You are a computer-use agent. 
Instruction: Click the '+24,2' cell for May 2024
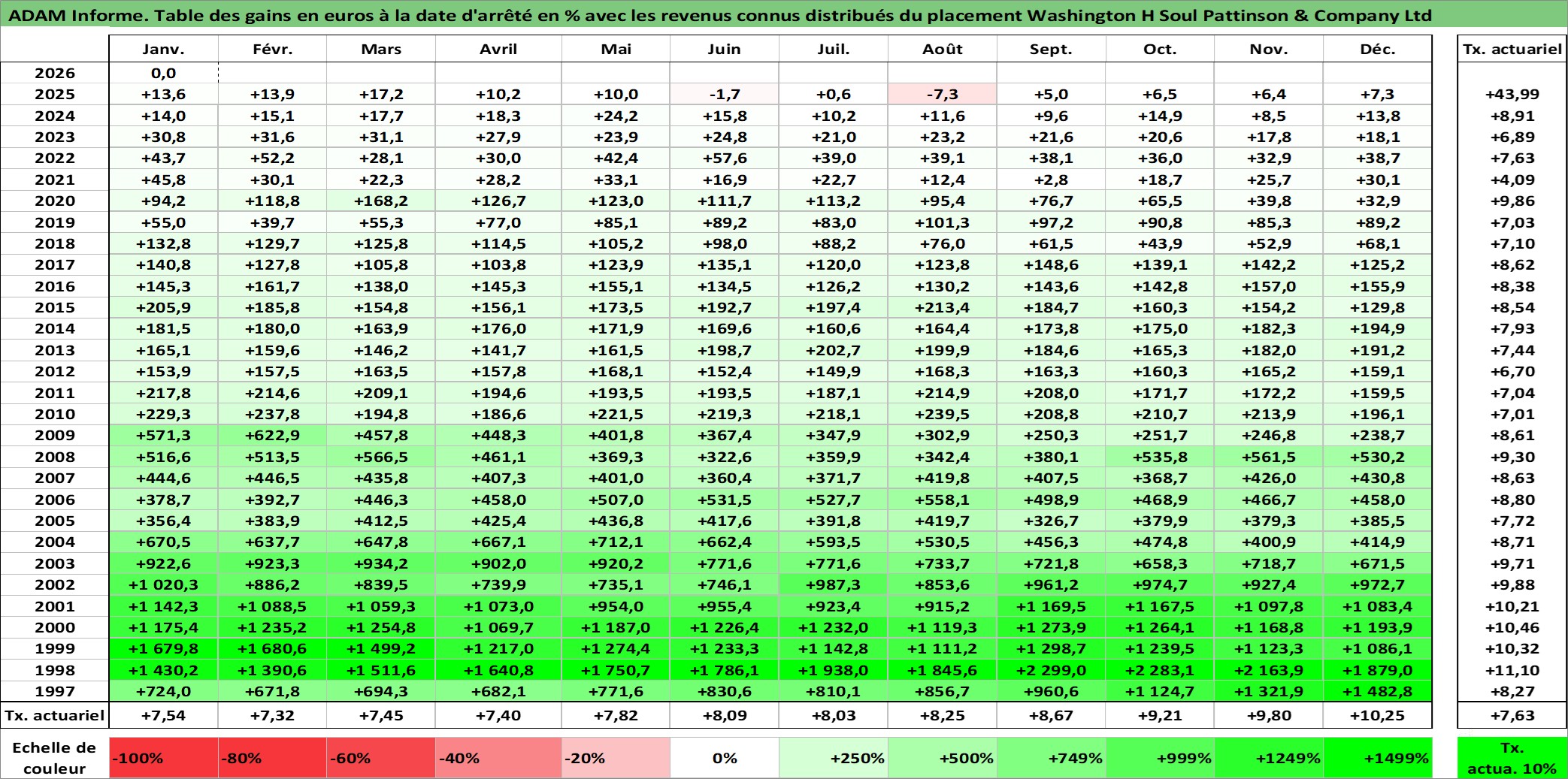pos(616,116)
